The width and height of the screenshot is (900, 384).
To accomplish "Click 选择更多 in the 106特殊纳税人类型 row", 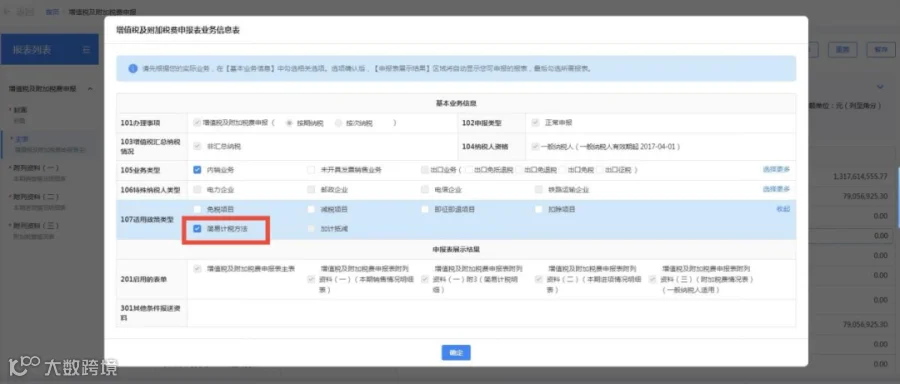I will tap(776, 189).
